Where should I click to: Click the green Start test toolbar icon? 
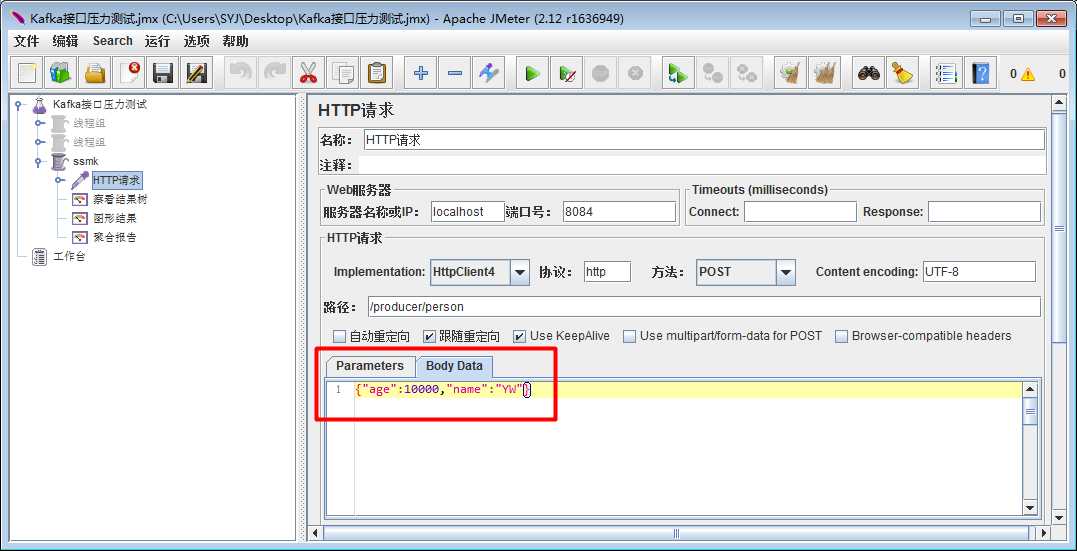coord(532,73)
